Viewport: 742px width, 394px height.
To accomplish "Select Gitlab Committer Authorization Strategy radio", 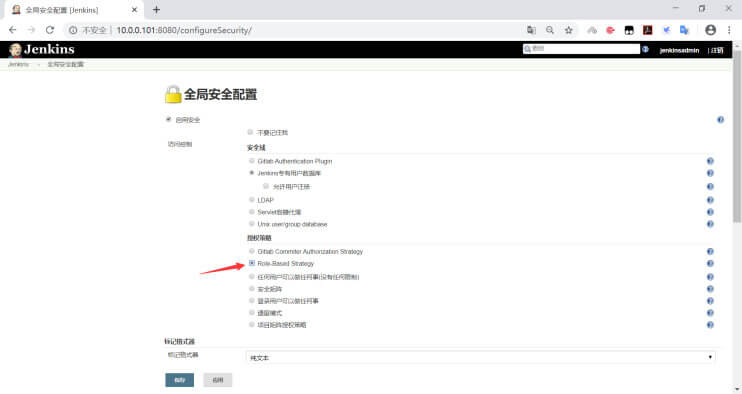I will [x=252, y=251].
